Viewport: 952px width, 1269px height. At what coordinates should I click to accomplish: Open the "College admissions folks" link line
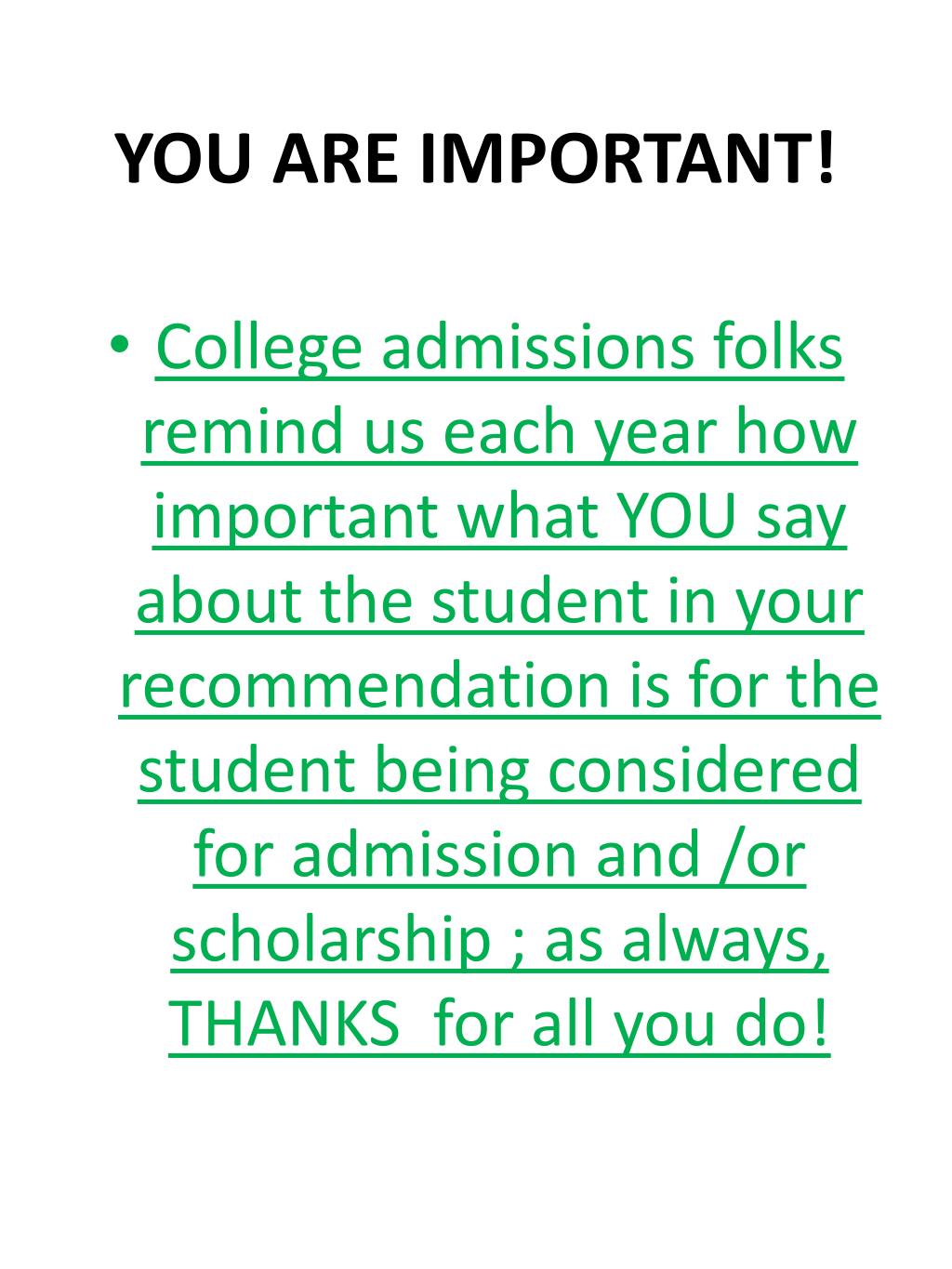499,348
